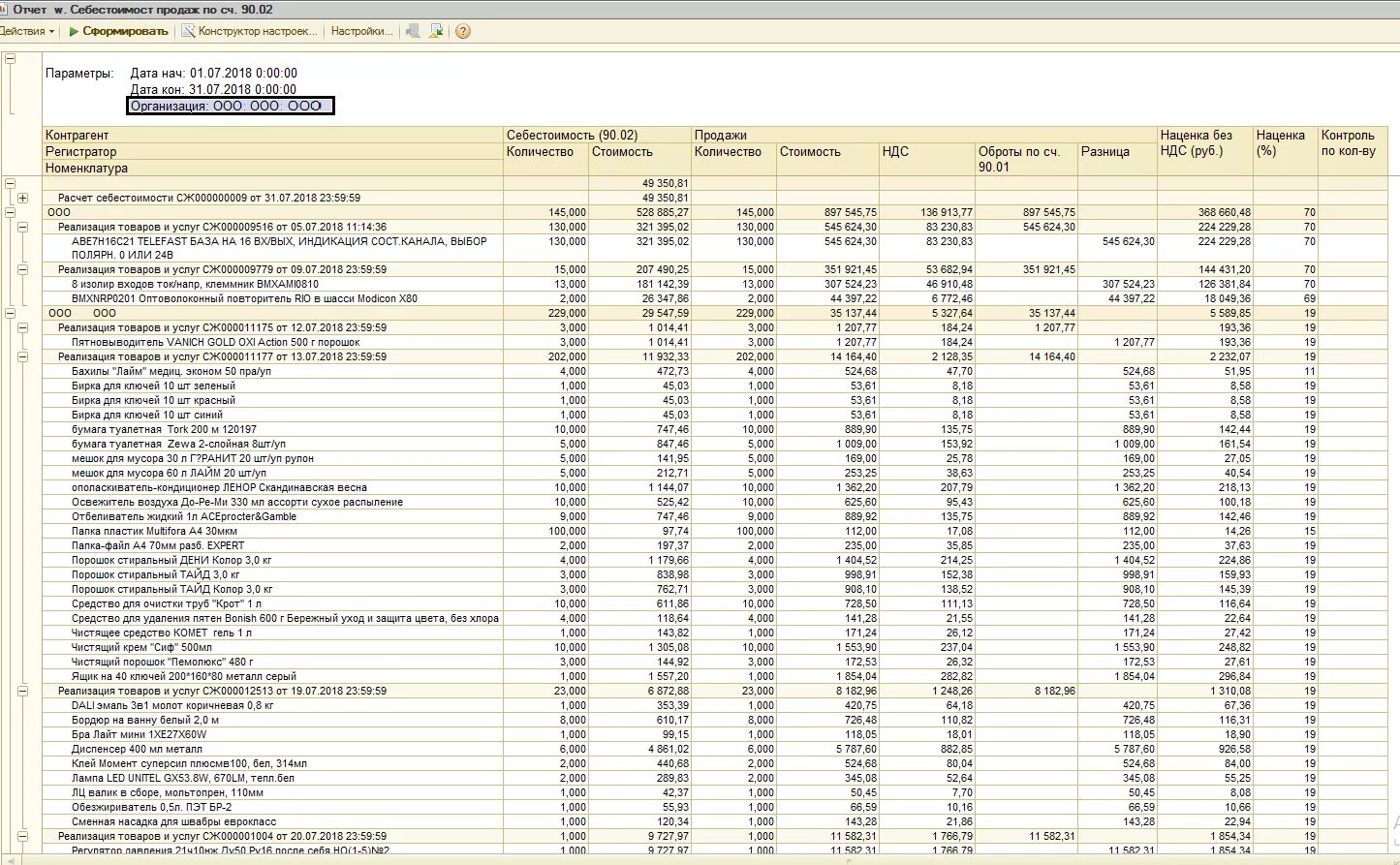This screenshot has height=865, width=1400.
Task: Collapse the first empty counterparty group
Action: click(10, 182)
